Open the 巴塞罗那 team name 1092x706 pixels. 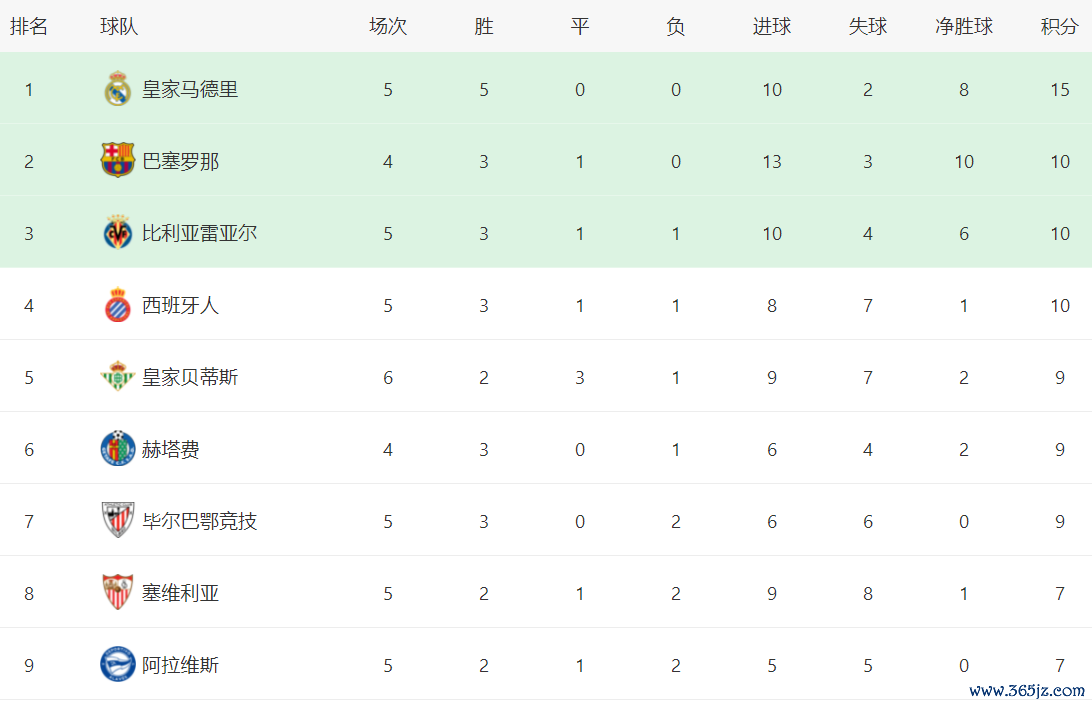pyautogui.click(x=180, y=162)
